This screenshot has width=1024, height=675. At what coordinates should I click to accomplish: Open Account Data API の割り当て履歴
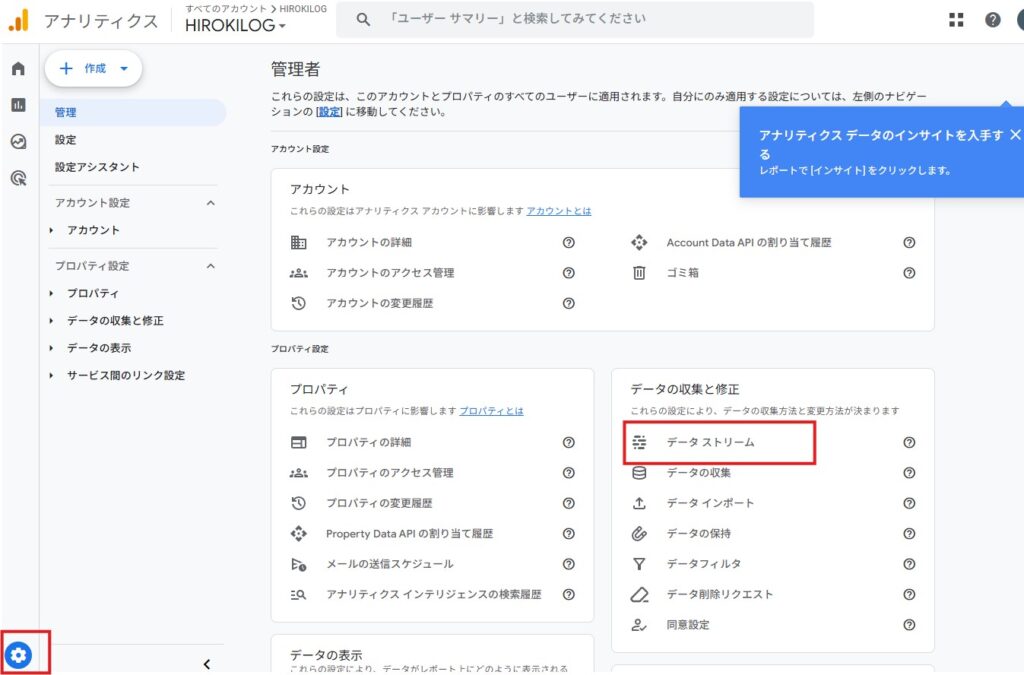point(748,242)
